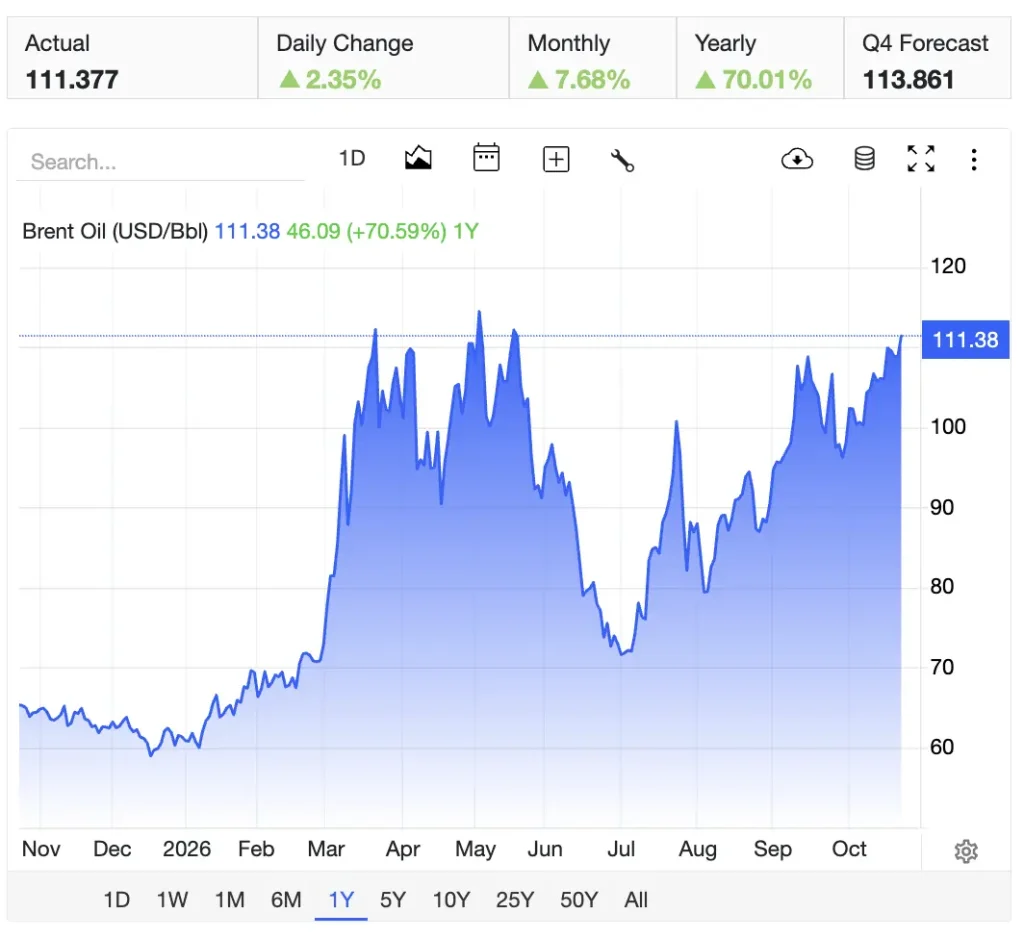This screenshot has height=939, width=1024.
Task: Click the Mar label on x-axis
Action: click(326, 849)
